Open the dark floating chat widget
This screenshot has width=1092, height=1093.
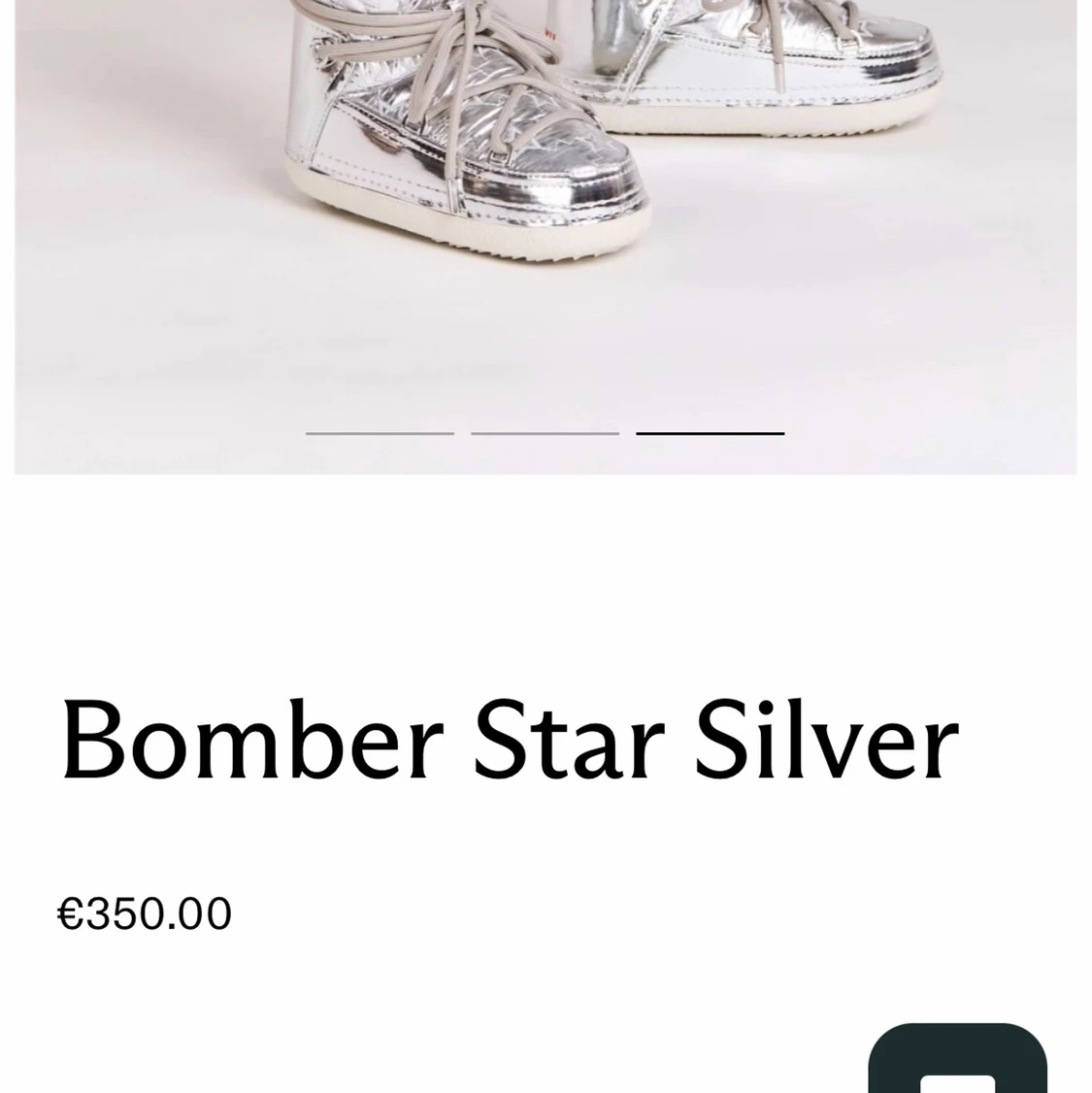[x=957, y=1057]
